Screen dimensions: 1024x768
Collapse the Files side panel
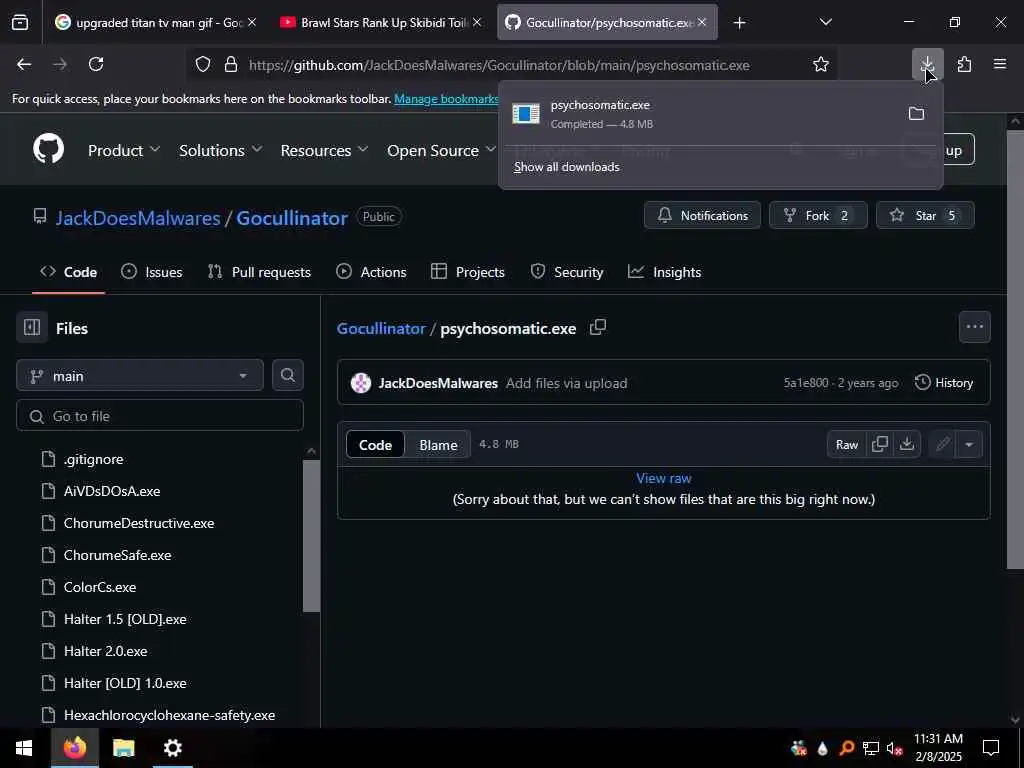click(x=32, y=327)
